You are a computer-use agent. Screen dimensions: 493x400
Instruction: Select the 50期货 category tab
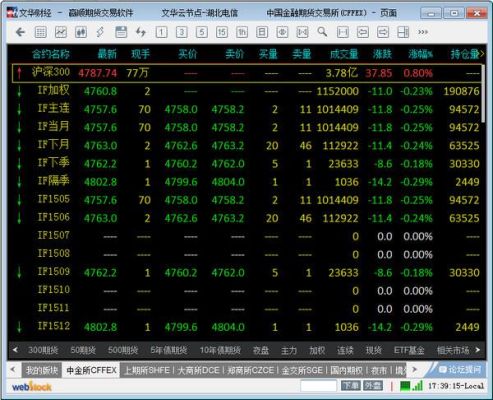(x=83, y=350)
